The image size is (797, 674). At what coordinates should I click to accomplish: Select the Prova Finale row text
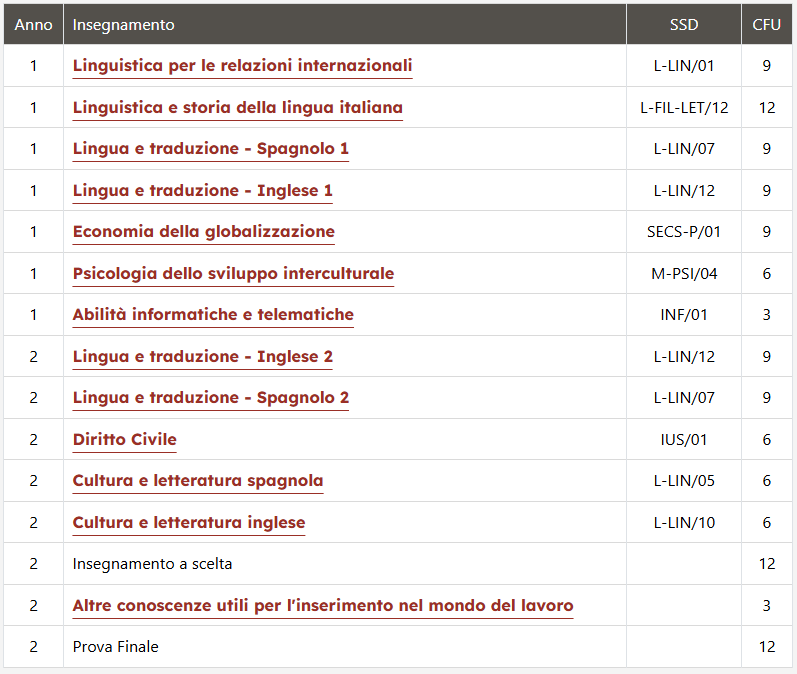pos(115,647)
